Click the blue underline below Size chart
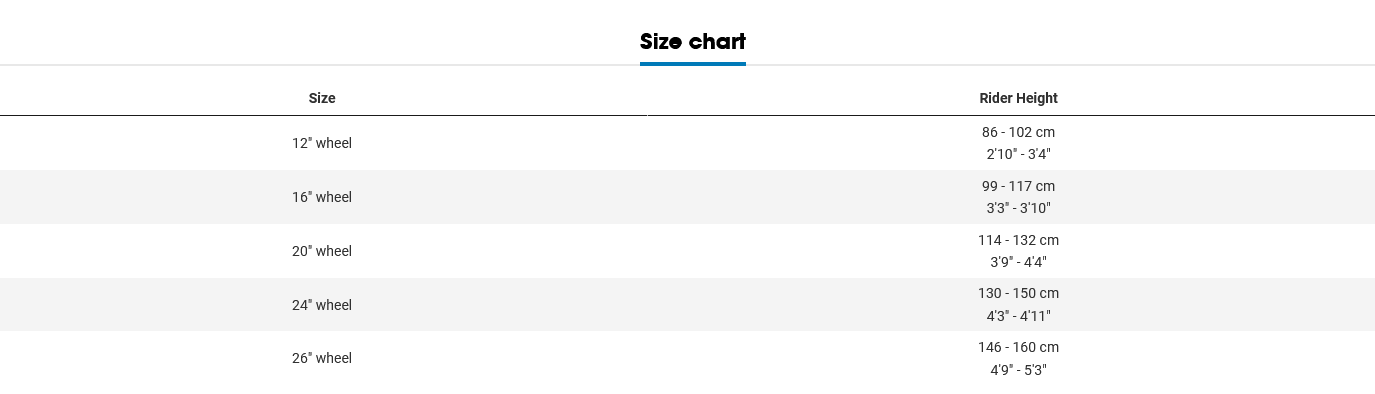Screen dimensions: 1375x394 point(693,64)
